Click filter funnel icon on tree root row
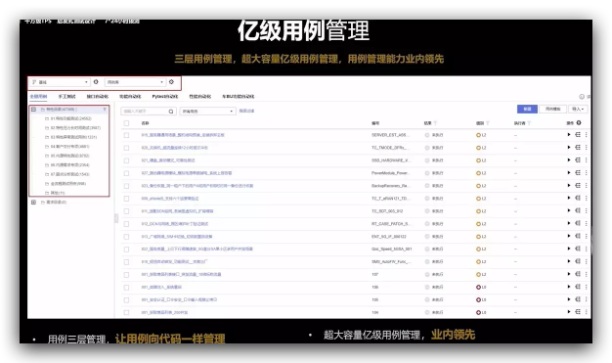The image size is (612, 363). click(x=105, y=109)
